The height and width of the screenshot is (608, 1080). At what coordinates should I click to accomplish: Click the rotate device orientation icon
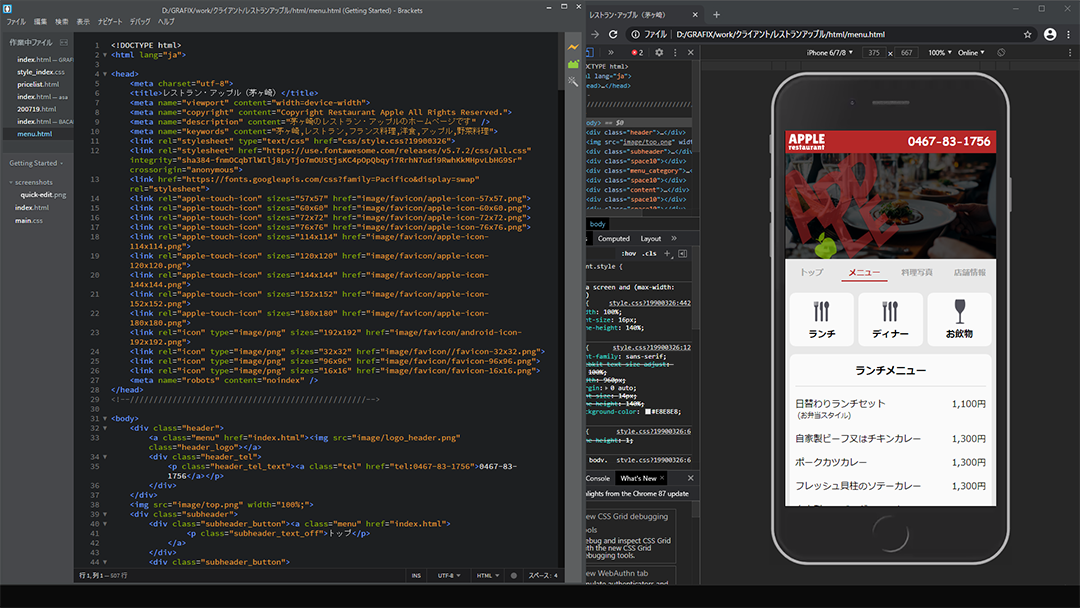click(x=1002, y=52)
